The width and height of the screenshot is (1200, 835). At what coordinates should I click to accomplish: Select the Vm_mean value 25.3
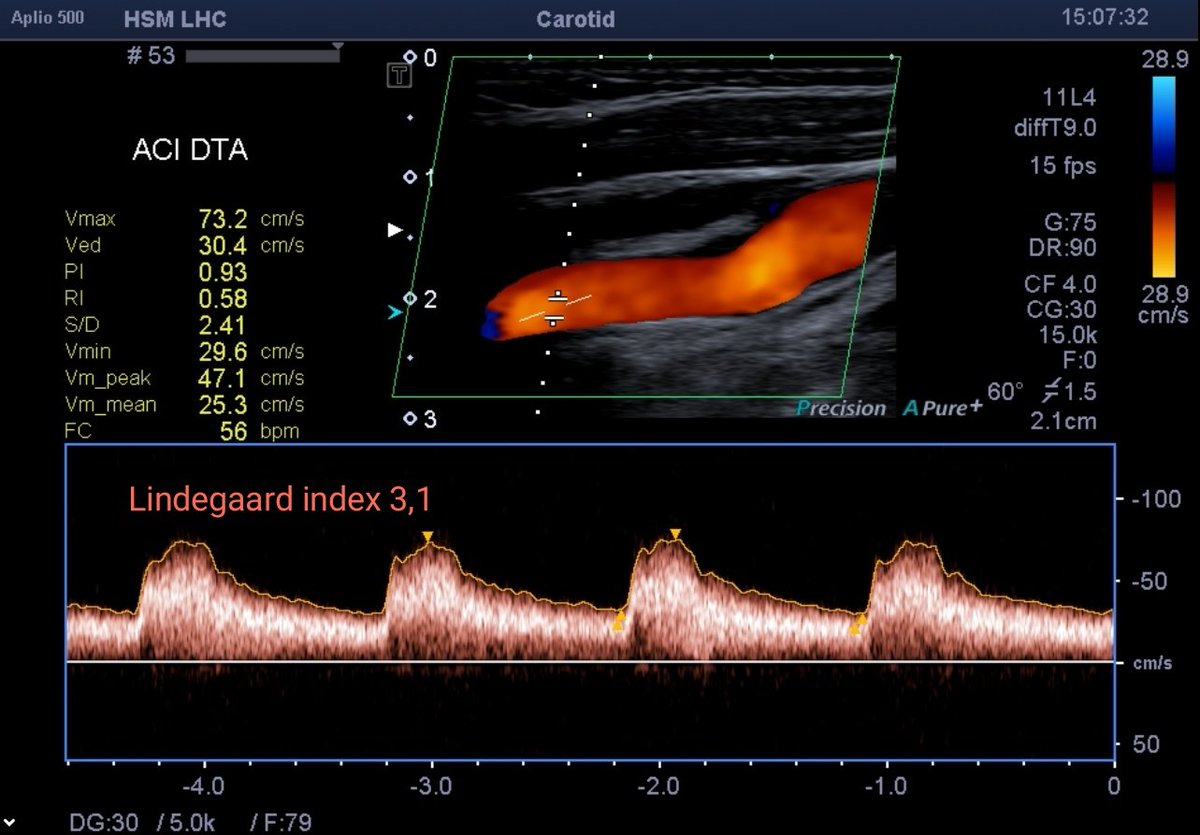pos(222,405)
